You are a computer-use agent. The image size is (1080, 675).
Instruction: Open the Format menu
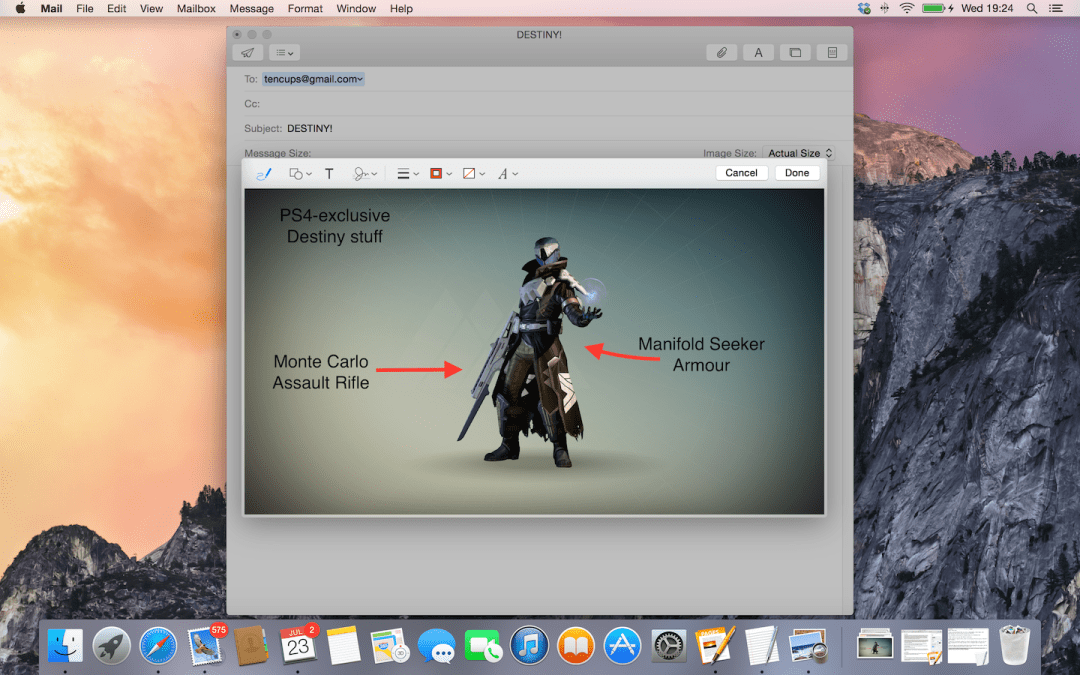coord(305,8)
